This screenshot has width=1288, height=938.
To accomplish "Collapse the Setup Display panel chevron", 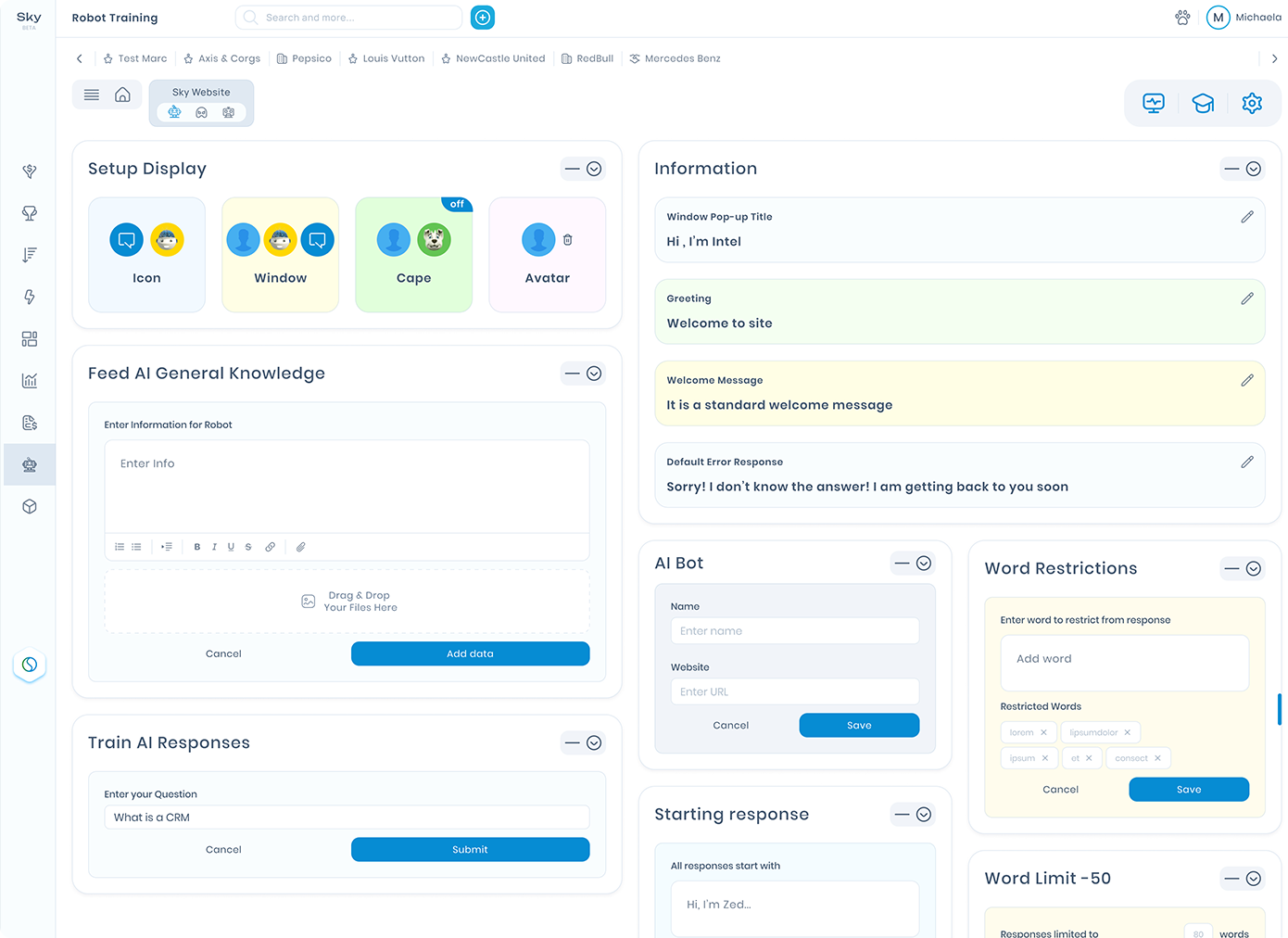I will [594, 169].
